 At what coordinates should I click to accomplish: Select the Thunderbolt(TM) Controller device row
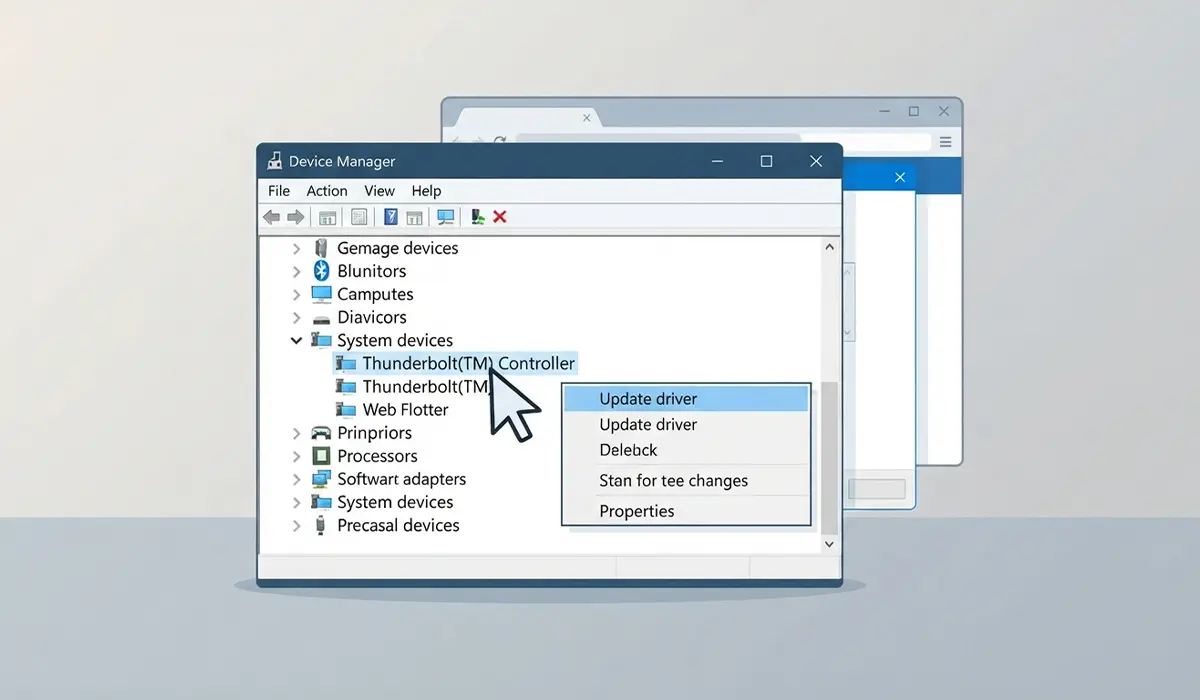(x=456, y=363)
